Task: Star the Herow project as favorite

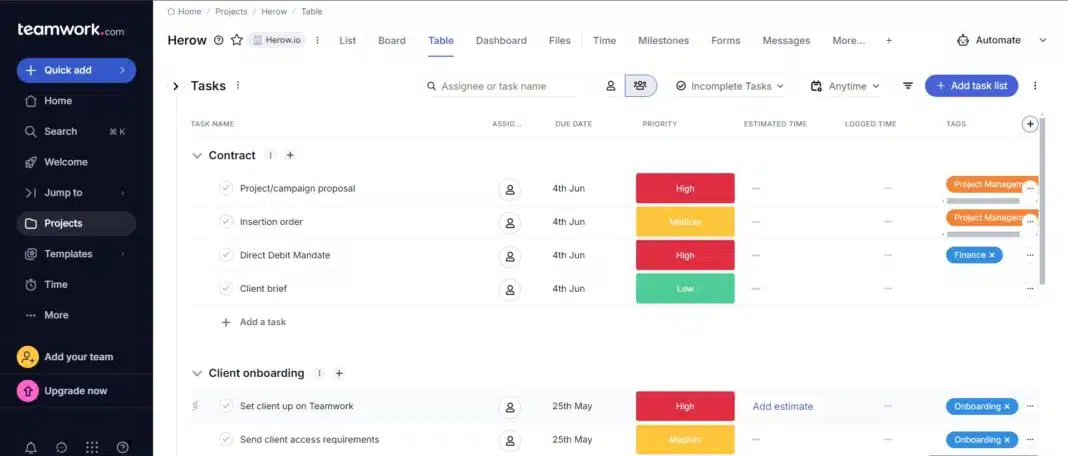Action: point(237,40)
